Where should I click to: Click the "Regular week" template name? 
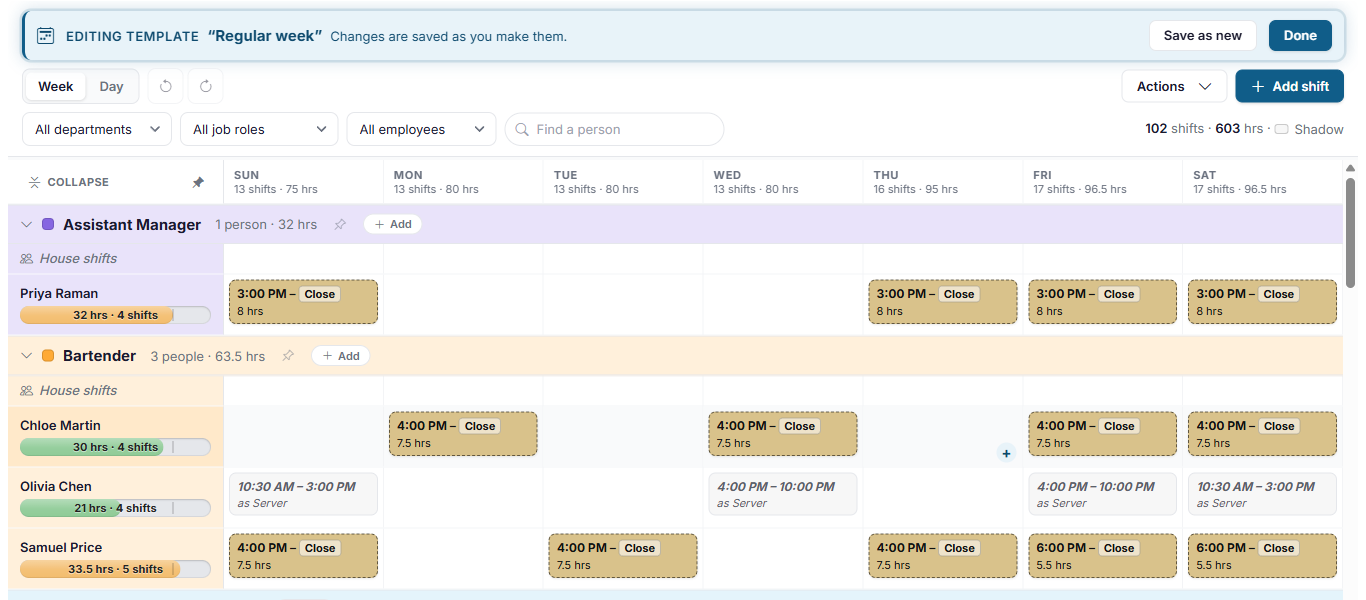click(265, 36)
